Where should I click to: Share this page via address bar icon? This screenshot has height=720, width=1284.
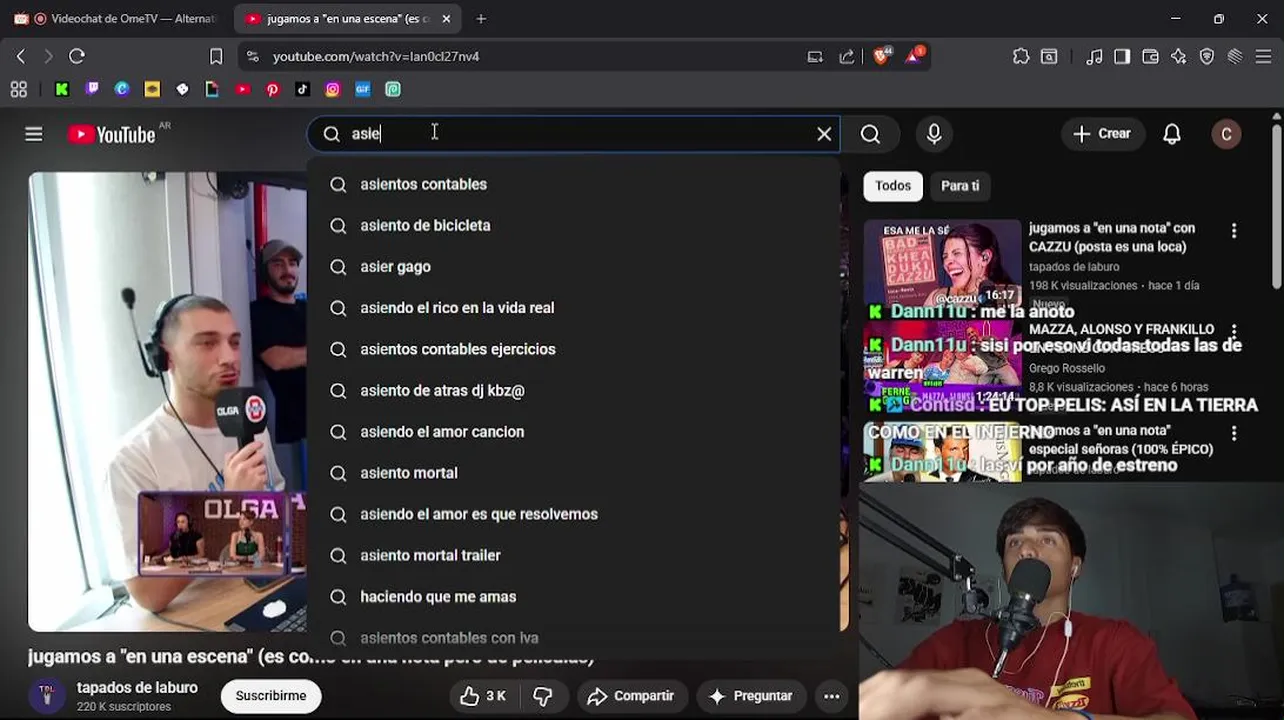coord(847,57)
